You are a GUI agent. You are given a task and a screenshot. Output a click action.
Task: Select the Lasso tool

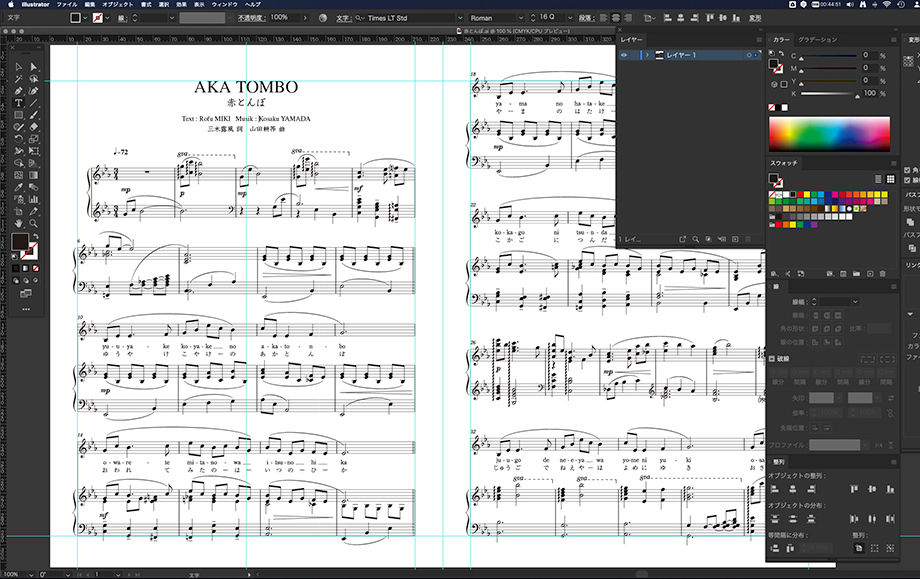tap(33, 79)
